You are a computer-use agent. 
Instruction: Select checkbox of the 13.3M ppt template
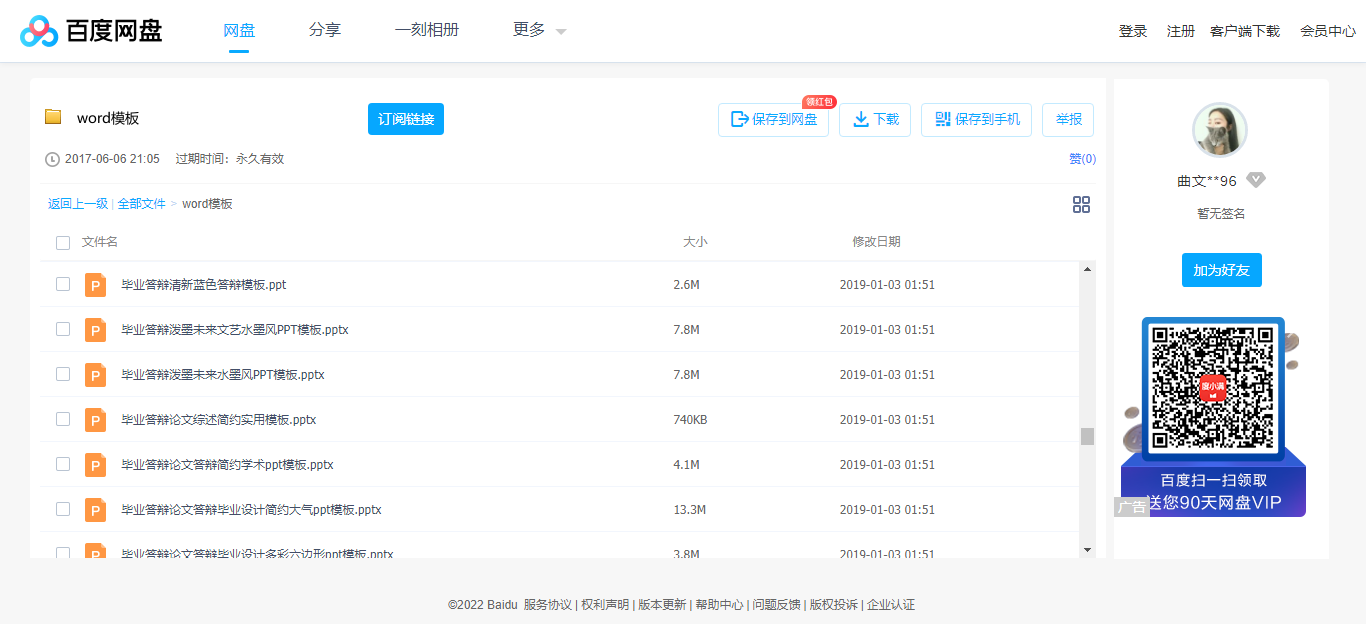[62, 509]
